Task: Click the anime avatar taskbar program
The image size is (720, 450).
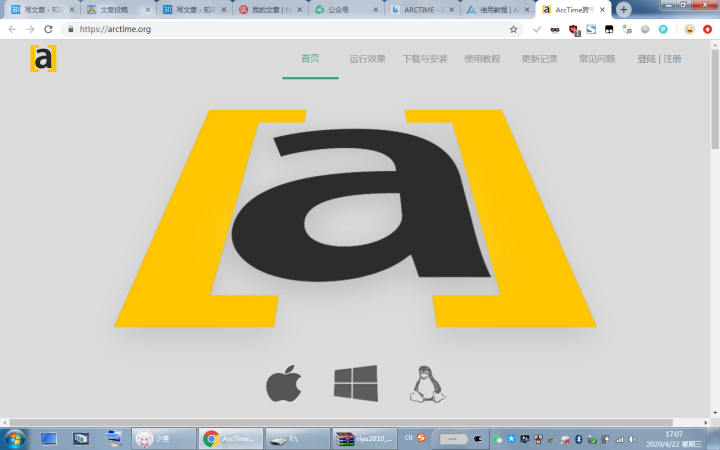Action: (164, 439)
